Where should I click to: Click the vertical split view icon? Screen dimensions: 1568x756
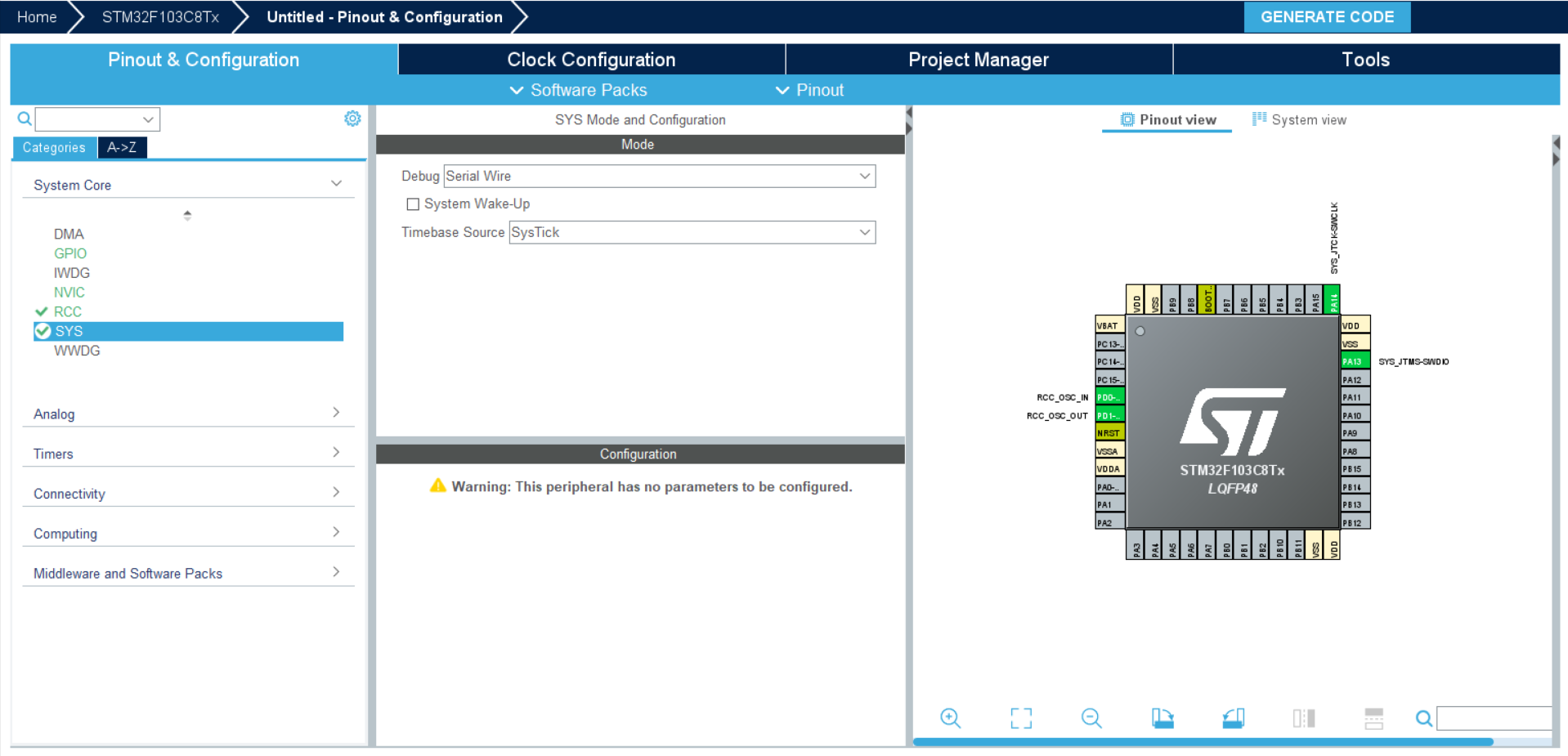[x=1374, y=718]
